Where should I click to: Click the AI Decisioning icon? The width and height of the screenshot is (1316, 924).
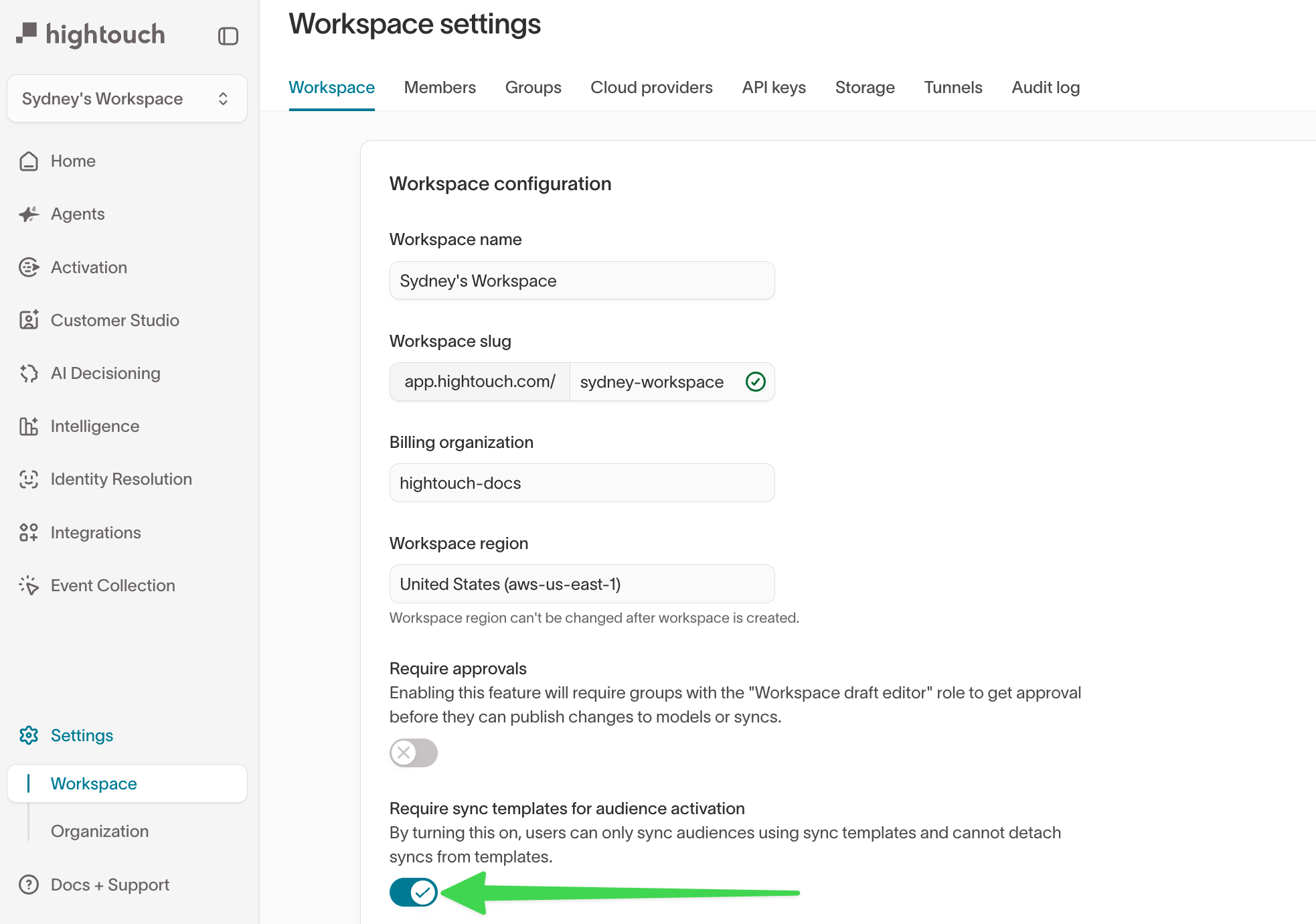click(29, 373)
